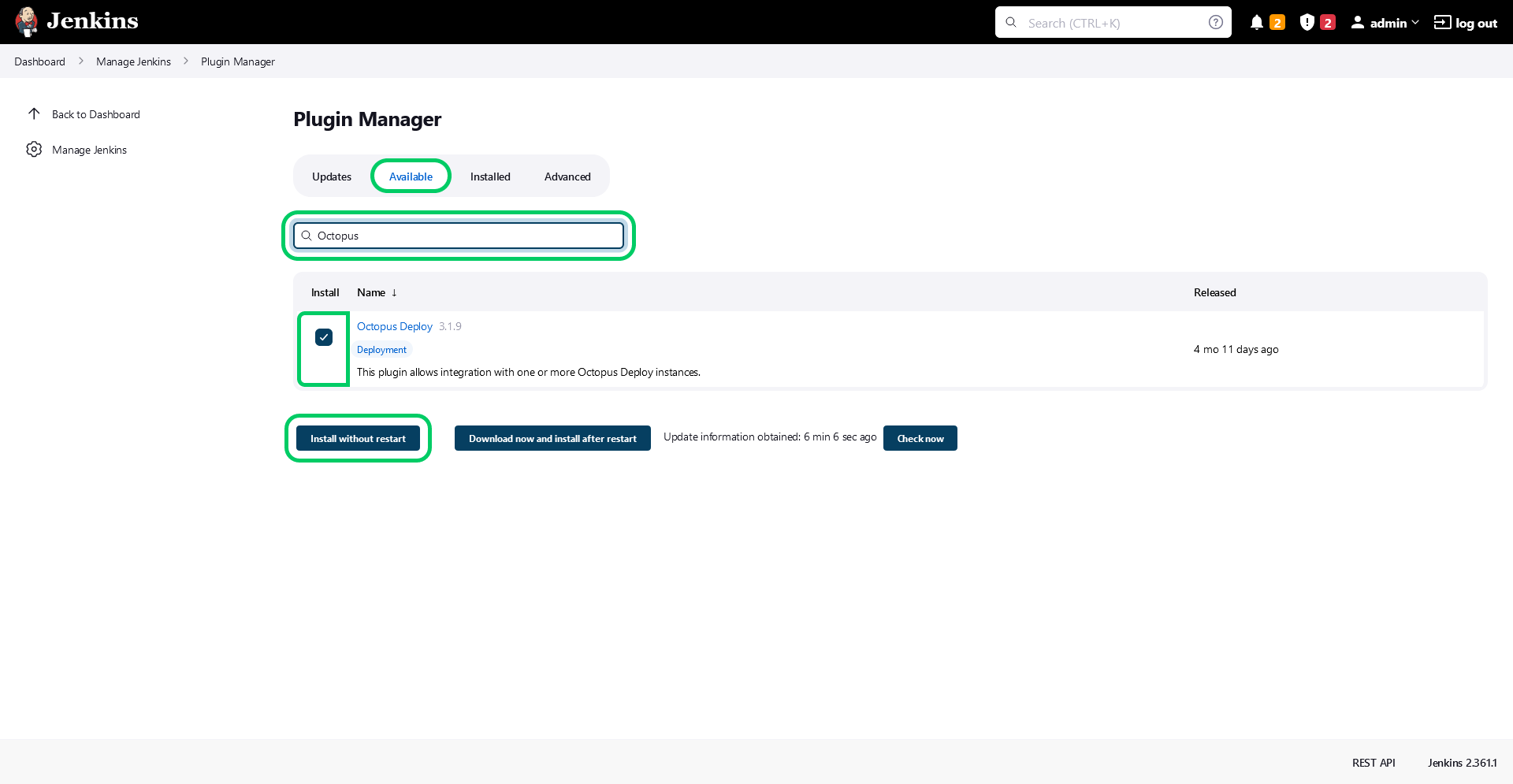This screenshot has height=784, width=1513.
Task: Click the Manage Jenkins gear icon
Action: [34, 149]
